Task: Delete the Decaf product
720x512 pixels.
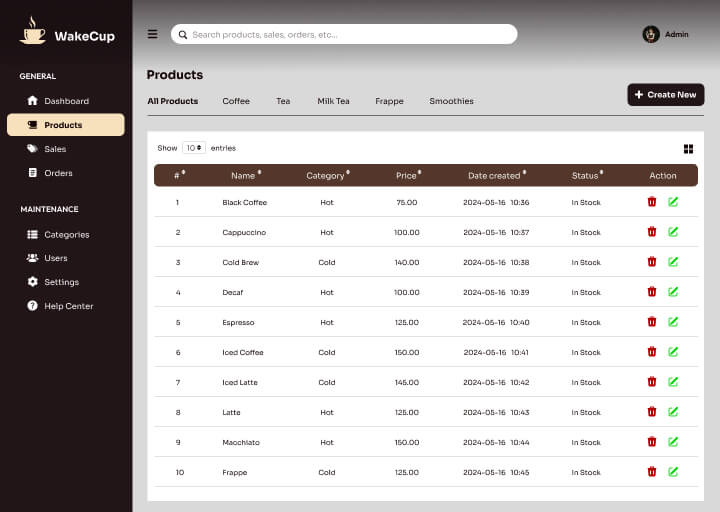Action: click(x=652, y=292)
